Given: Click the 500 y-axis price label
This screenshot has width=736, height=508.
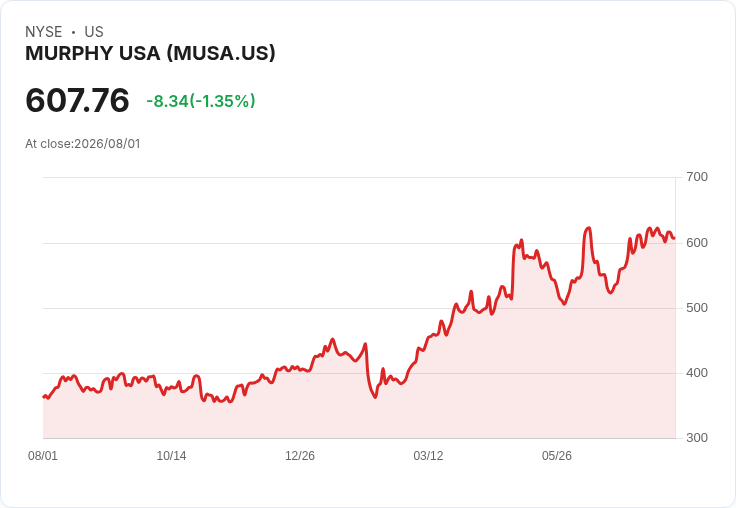Looking at the screenshot, I should point(697,308).
